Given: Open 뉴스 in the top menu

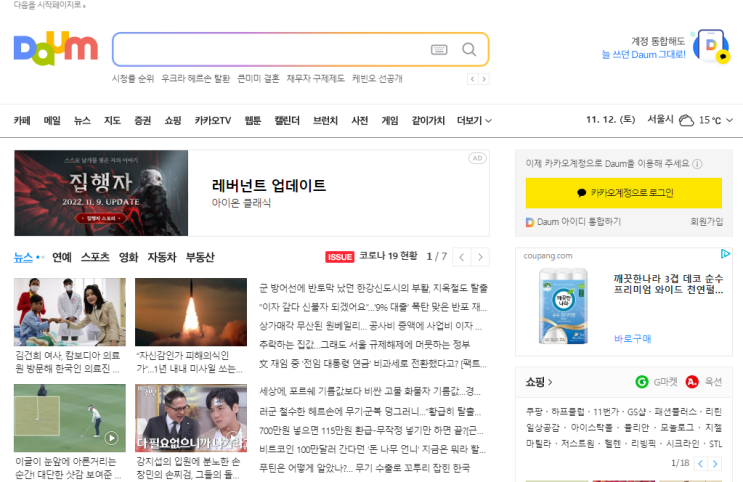Looking at the screenshot, I should pos(82,121).
